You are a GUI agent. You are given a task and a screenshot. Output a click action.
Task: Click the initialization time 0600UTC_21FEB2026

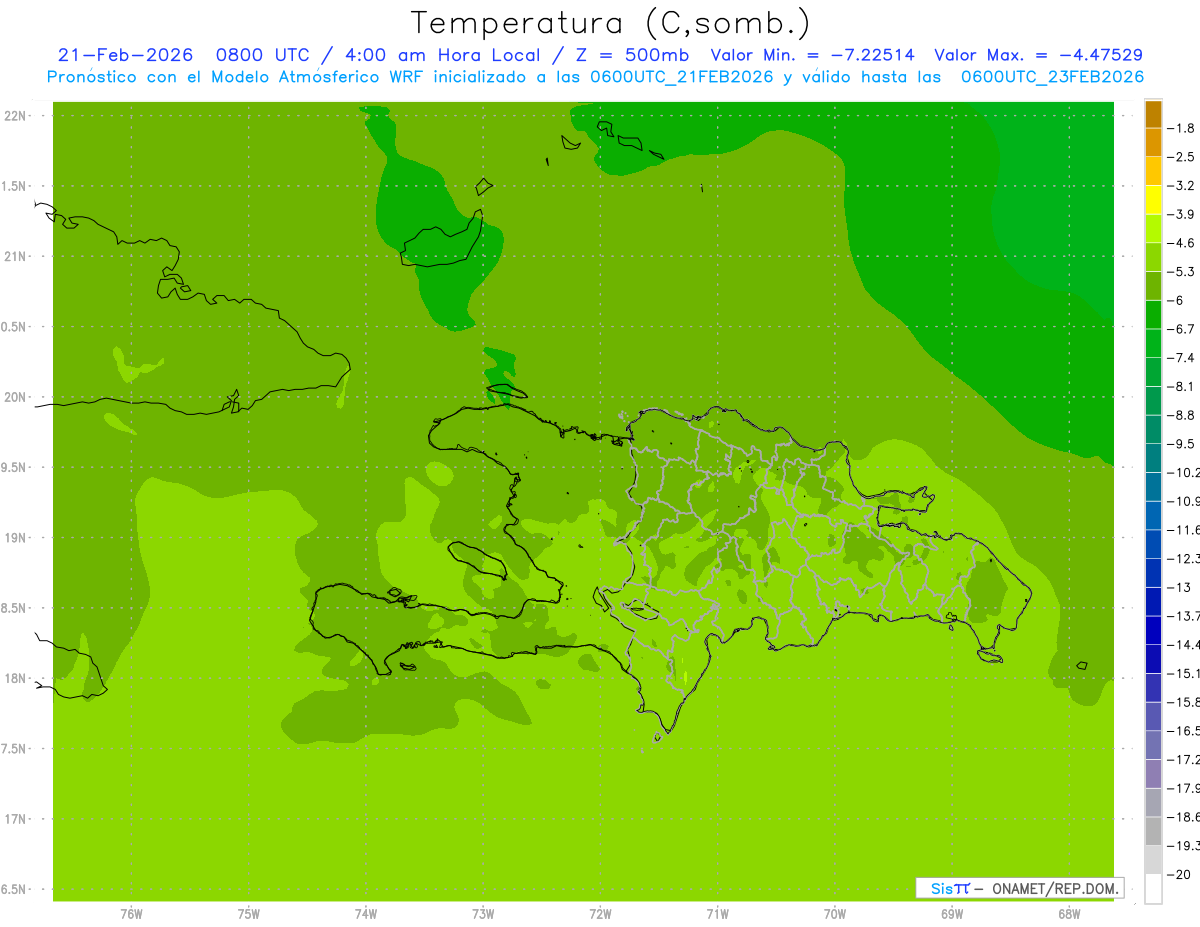(681, 77)
